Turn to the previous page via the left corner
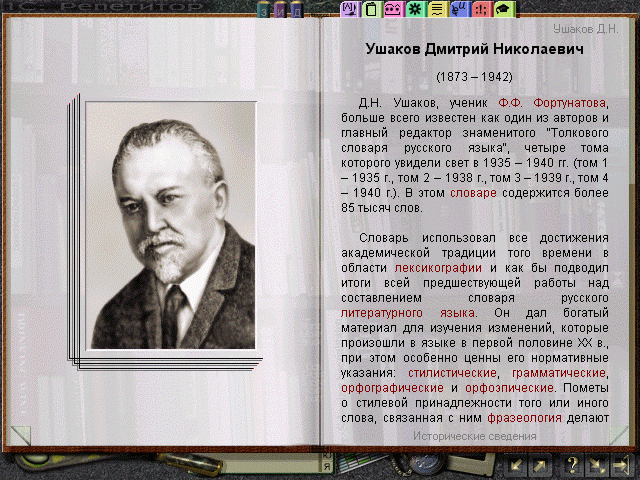Viewport: 640px width, 480px height. coord(20,435)
